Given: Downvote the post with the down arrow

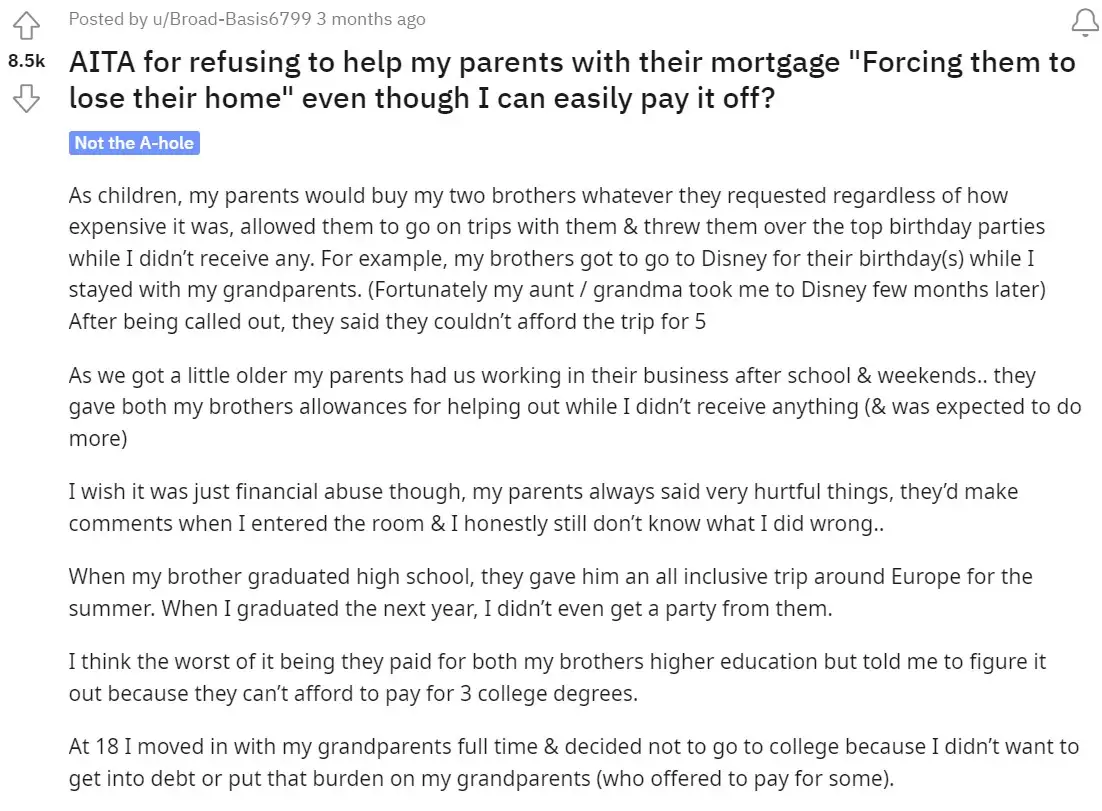Looking at the screenshot, I should click(x=26, y=99).
